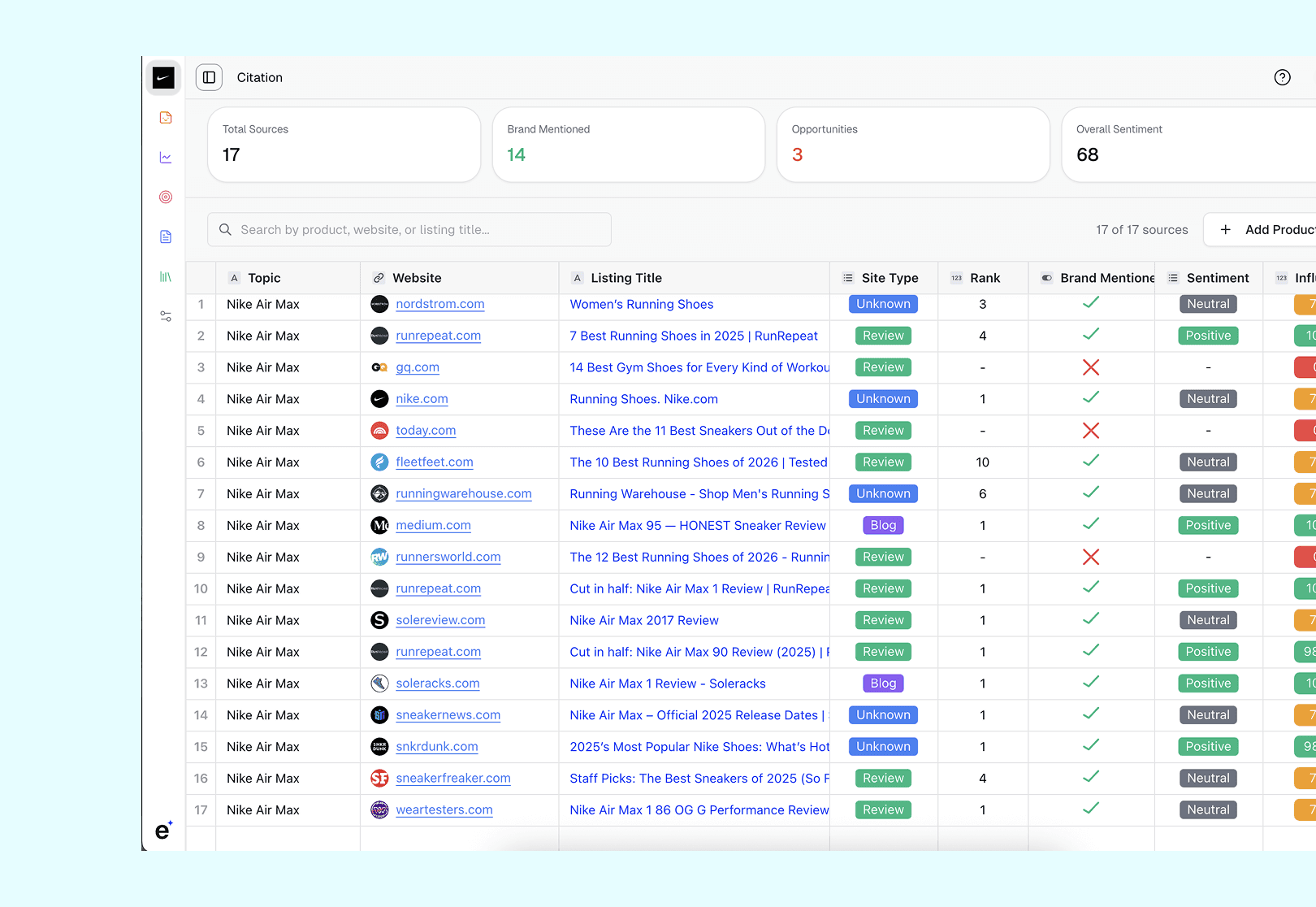Open the nike.com link
The height and width of the screenshot is (907, 1316).
click(x=422, y=399)
